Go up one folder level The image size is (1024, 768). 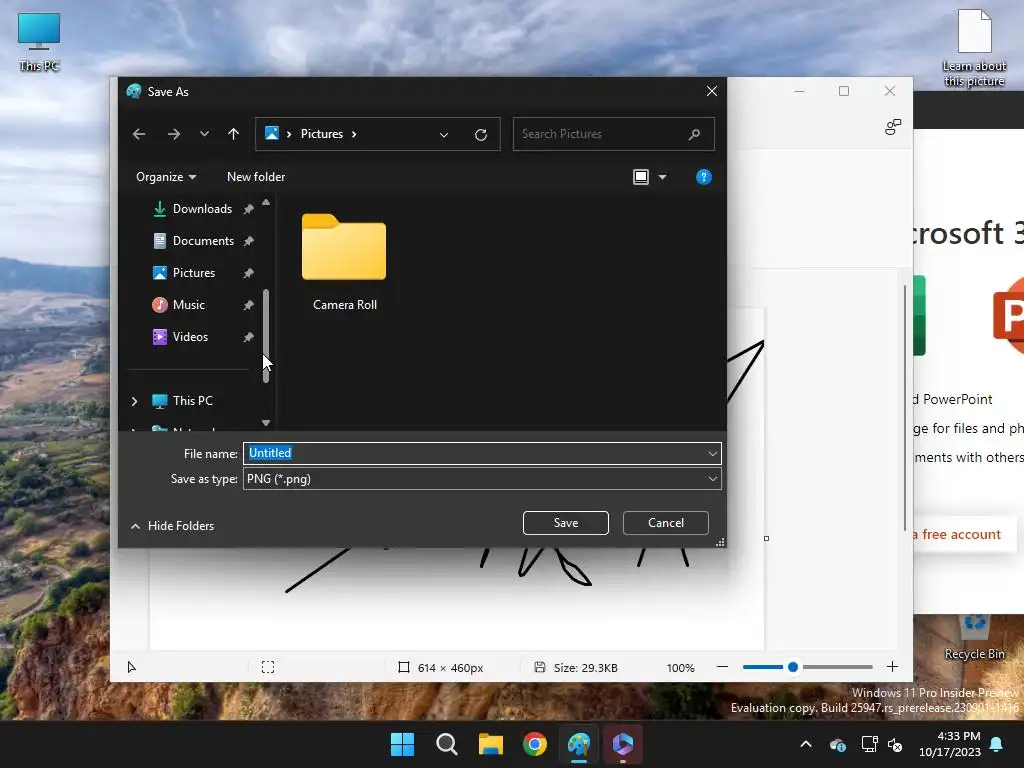233,134
